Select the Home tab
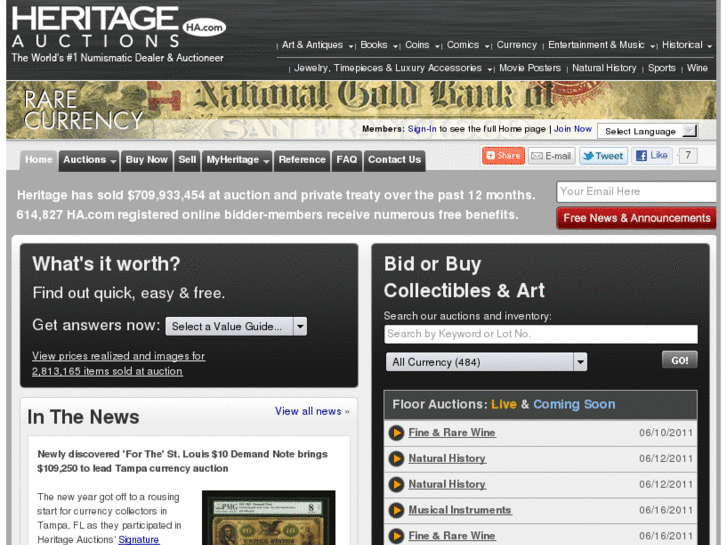Screen dimensions: 727x545 (x=39, y=160)
